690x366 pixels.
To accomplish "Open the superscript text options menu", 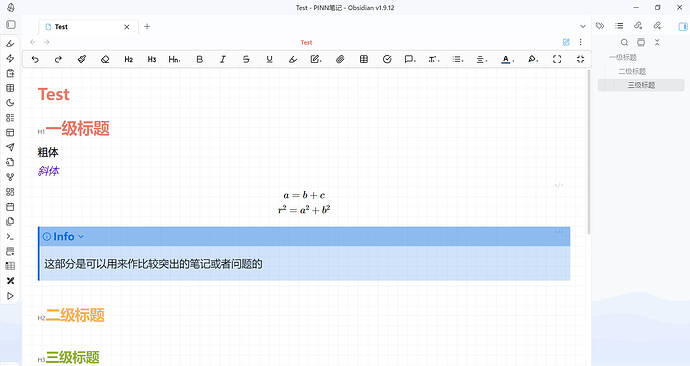I will [434, 59].
